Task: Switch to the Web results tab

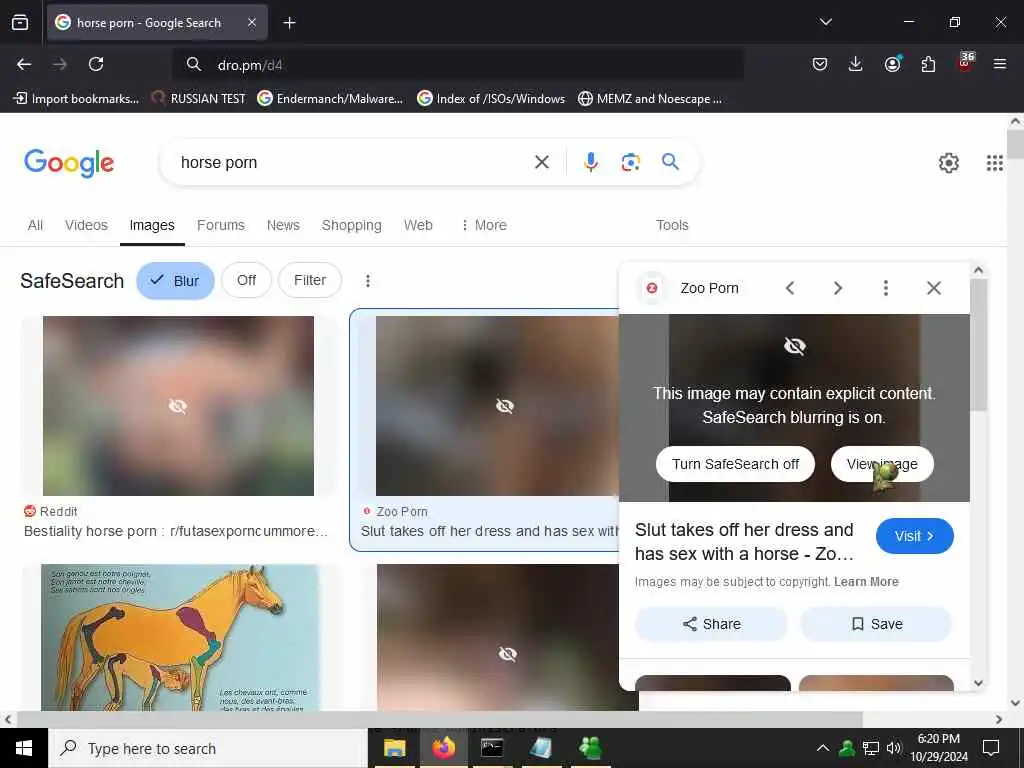Action: (418, 225)
